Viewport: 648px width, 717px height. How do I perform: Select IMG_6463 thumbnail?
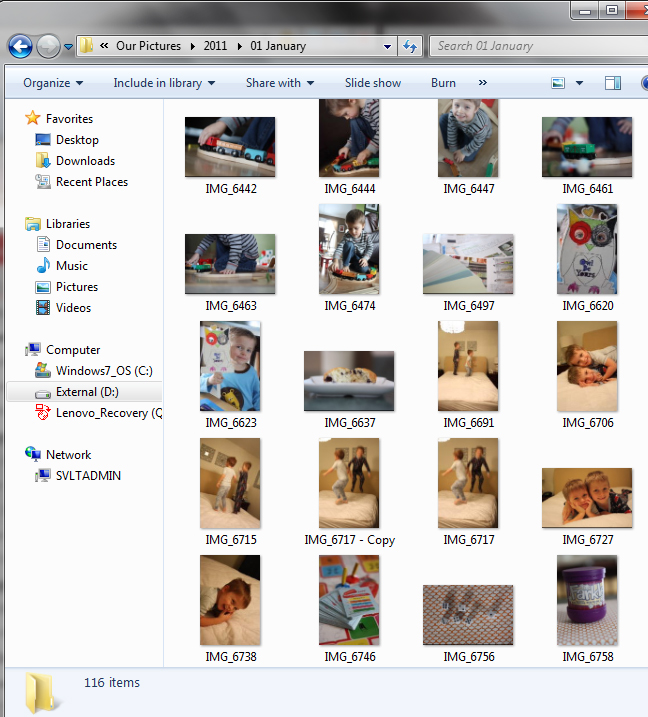tap(230, 264)
